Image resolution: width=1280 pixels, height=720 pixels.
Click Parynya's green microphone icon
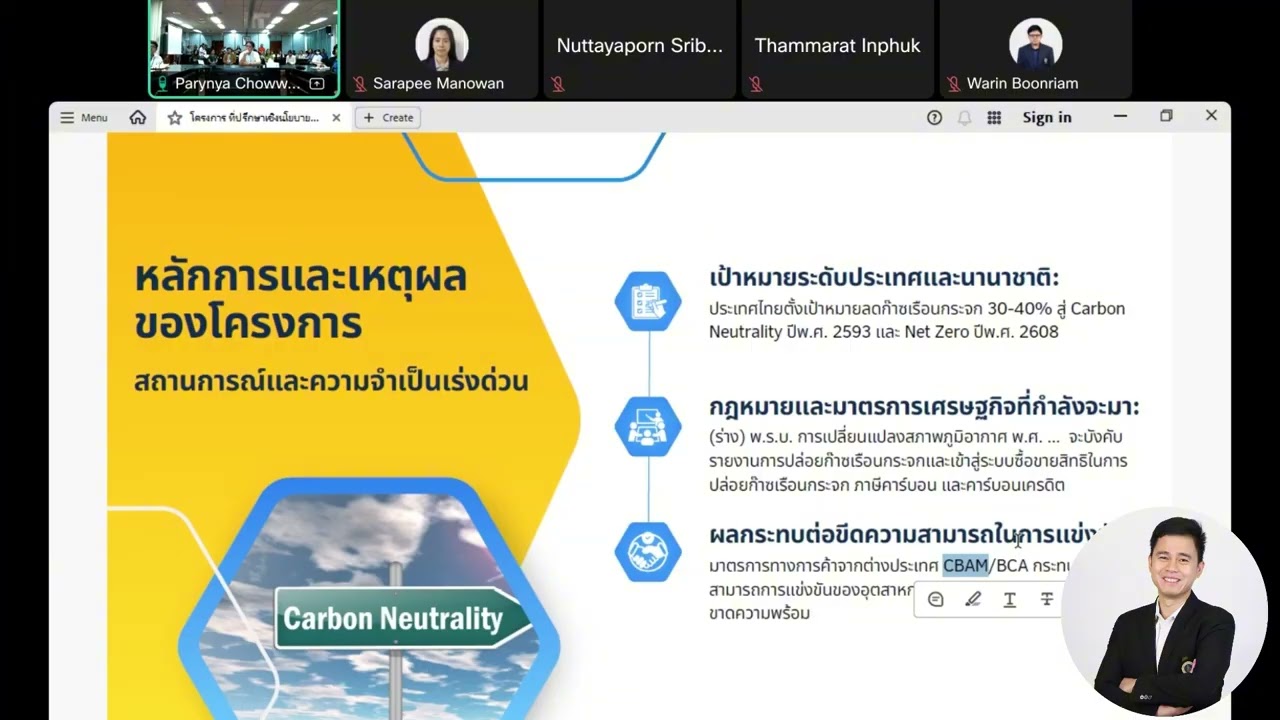(162, 84)
